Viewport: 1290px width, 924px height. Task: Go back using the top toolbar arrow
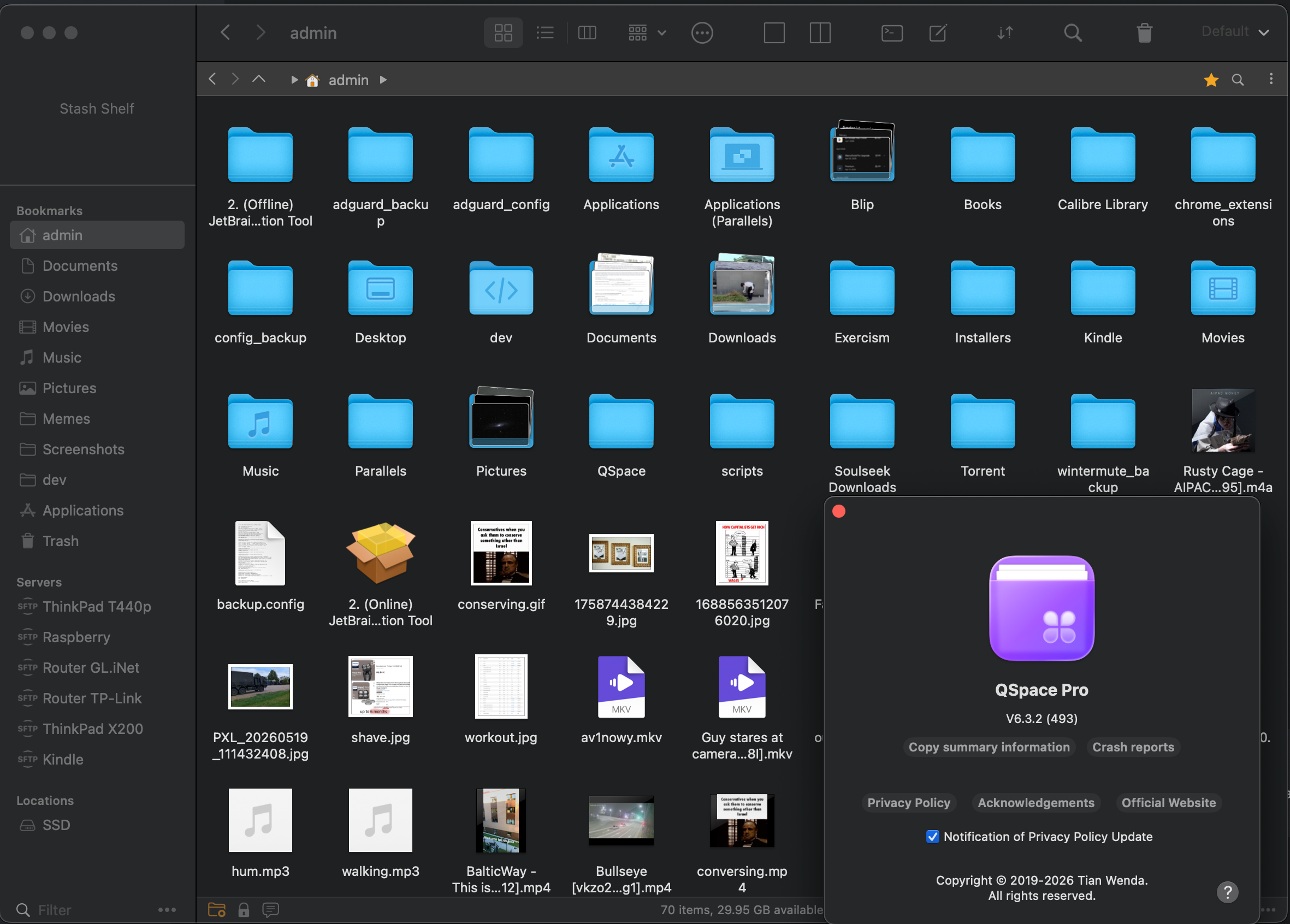pos(225,32)
